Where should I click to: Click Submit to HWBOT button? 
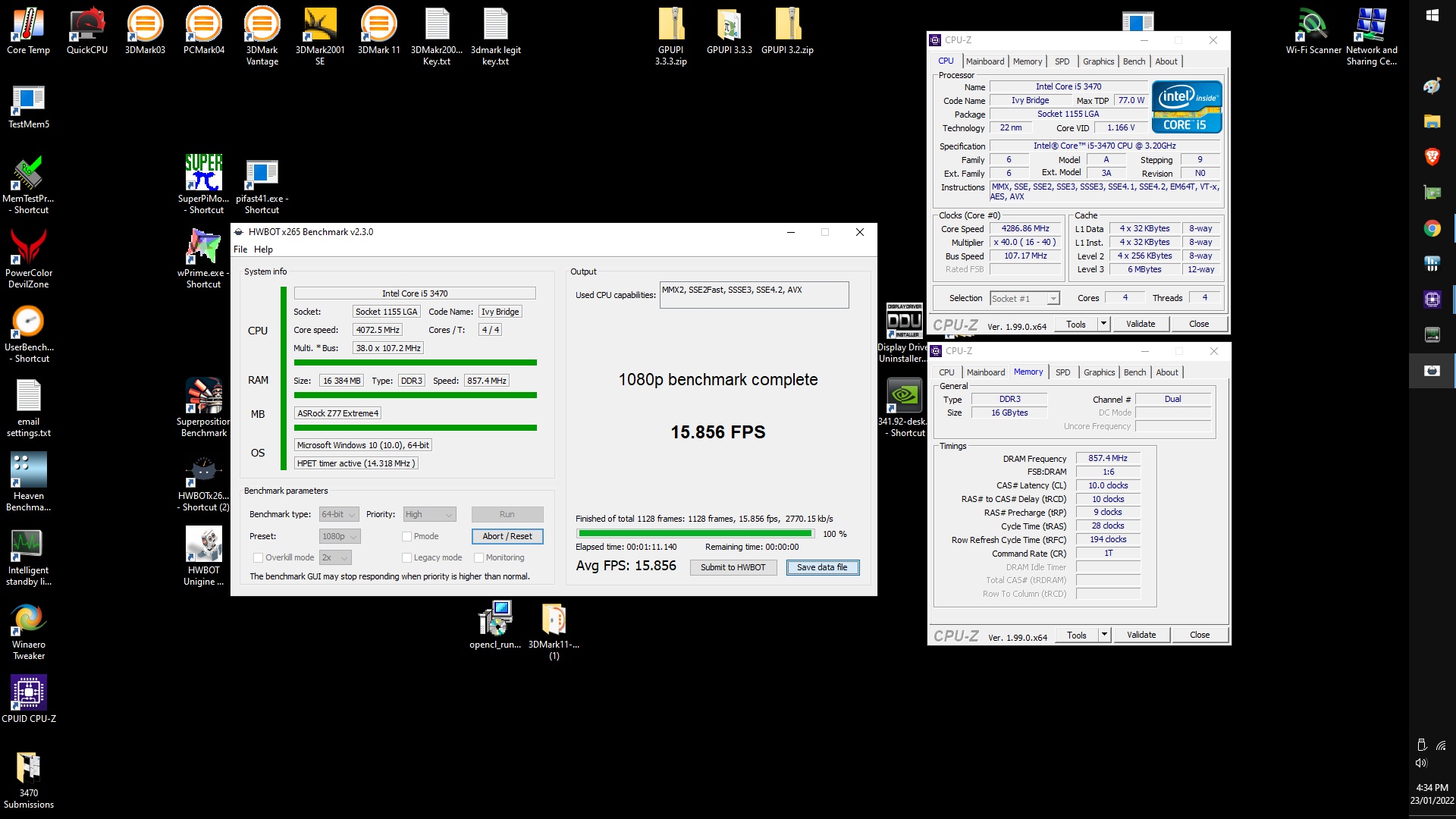point(733,567)
